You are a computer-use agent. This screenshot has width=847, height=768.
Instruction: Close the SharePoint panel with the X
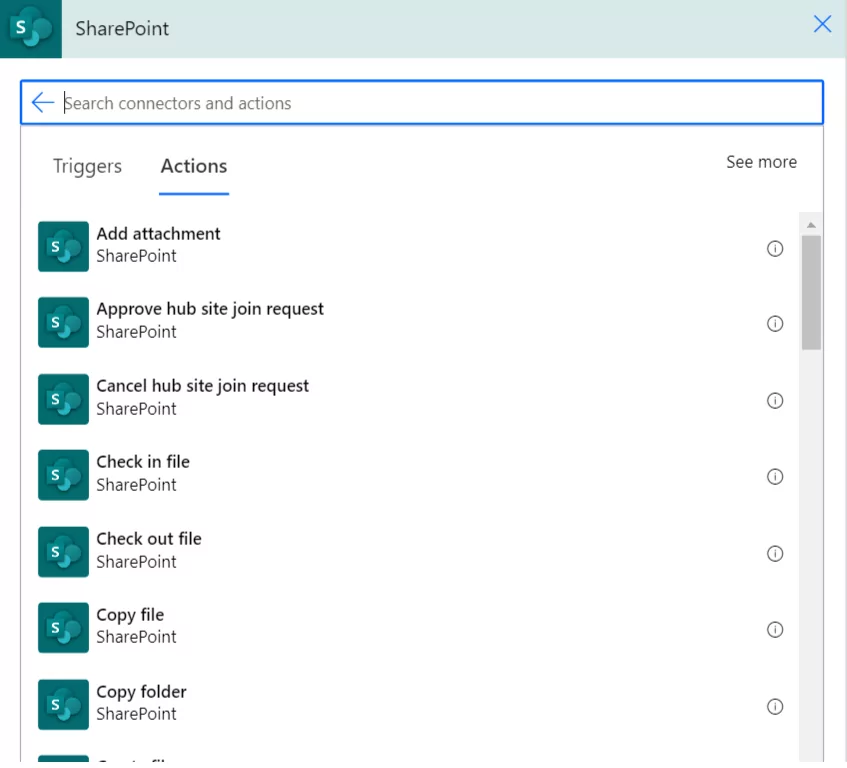(822, 24)
